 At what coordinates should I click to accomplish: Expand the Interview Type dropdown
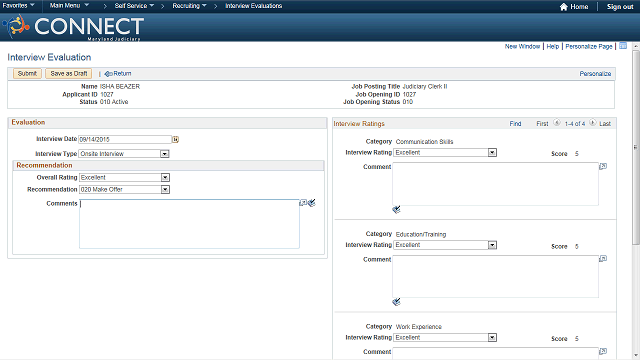[164, 154]
